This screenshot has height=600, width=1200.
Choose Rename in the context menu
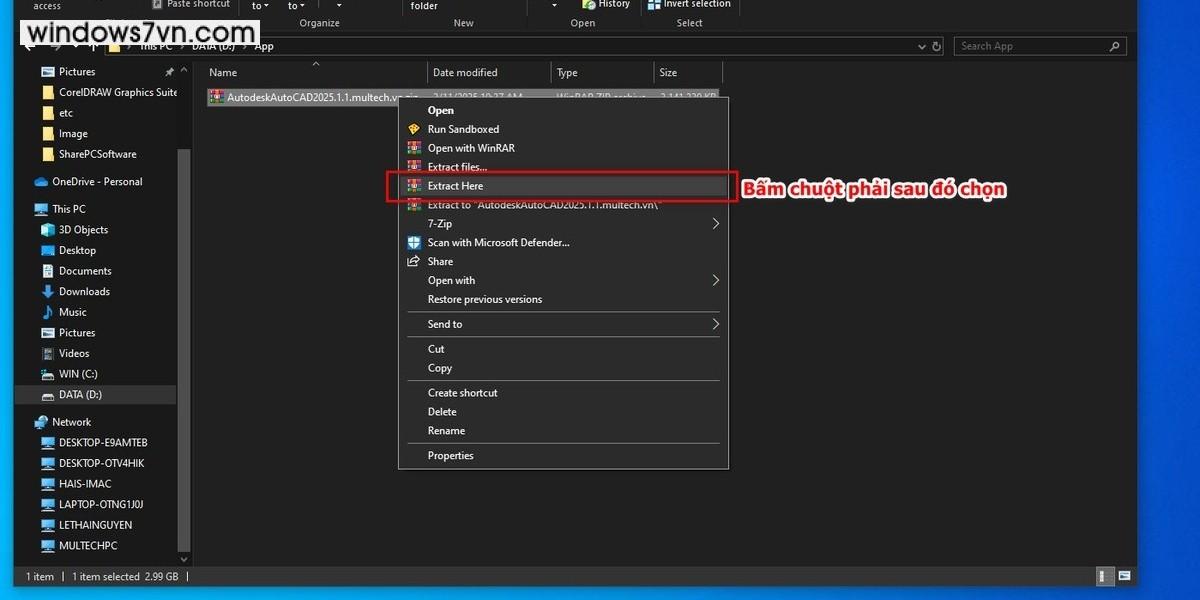point(446,431)
